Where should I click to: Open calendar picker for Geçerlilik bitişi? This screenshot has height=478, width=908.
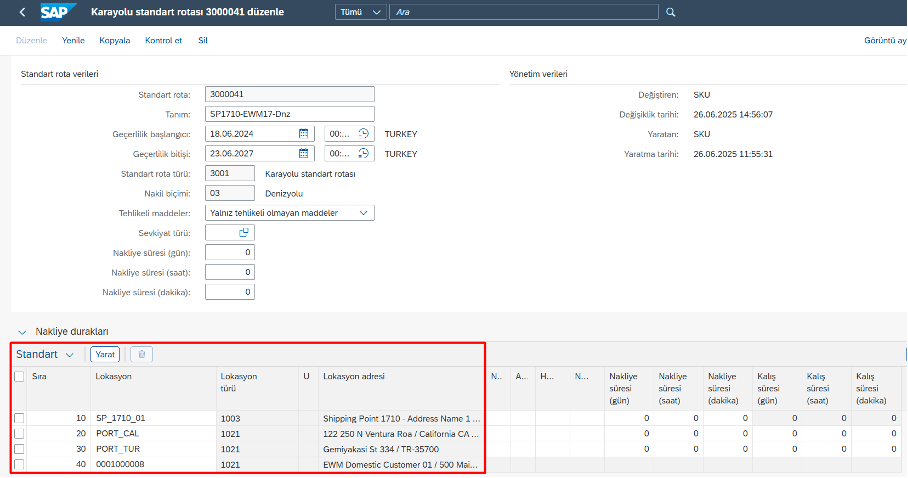pos(304,153)
